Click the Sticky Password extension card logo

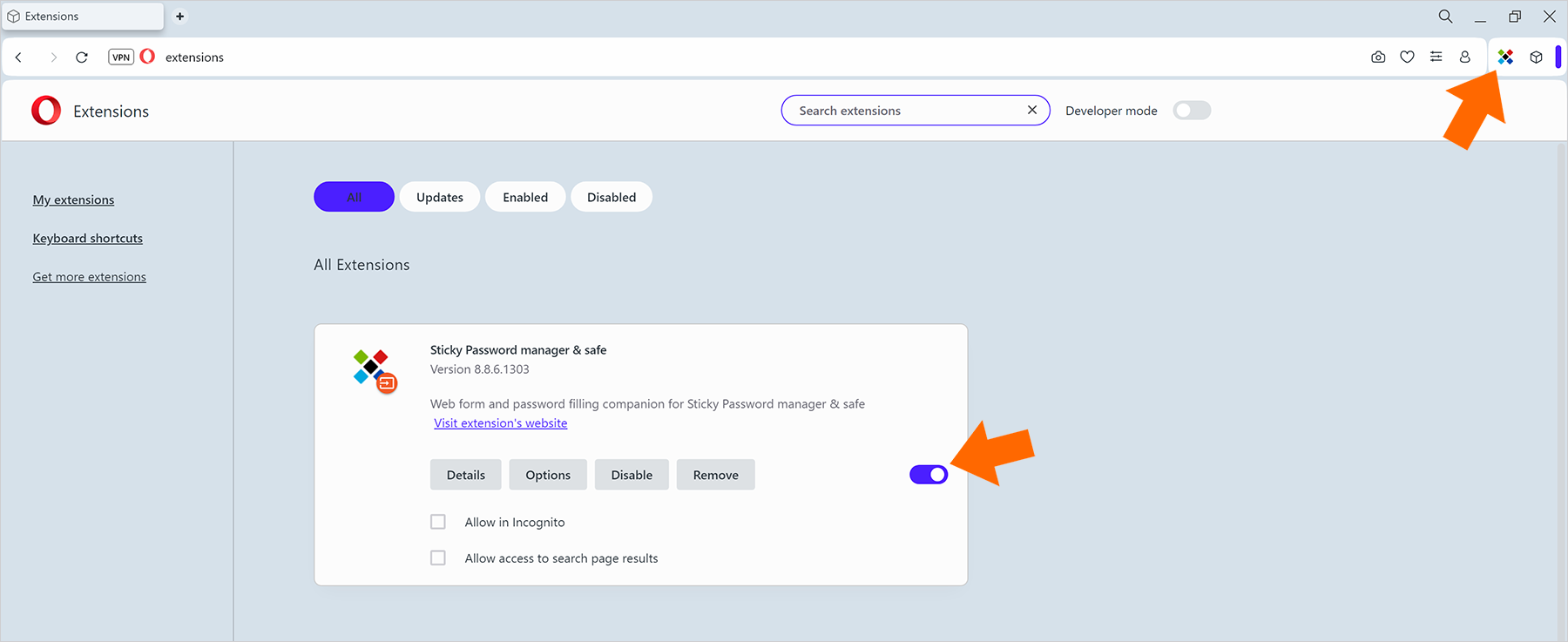pyautogui.click(x=375, y=371)
